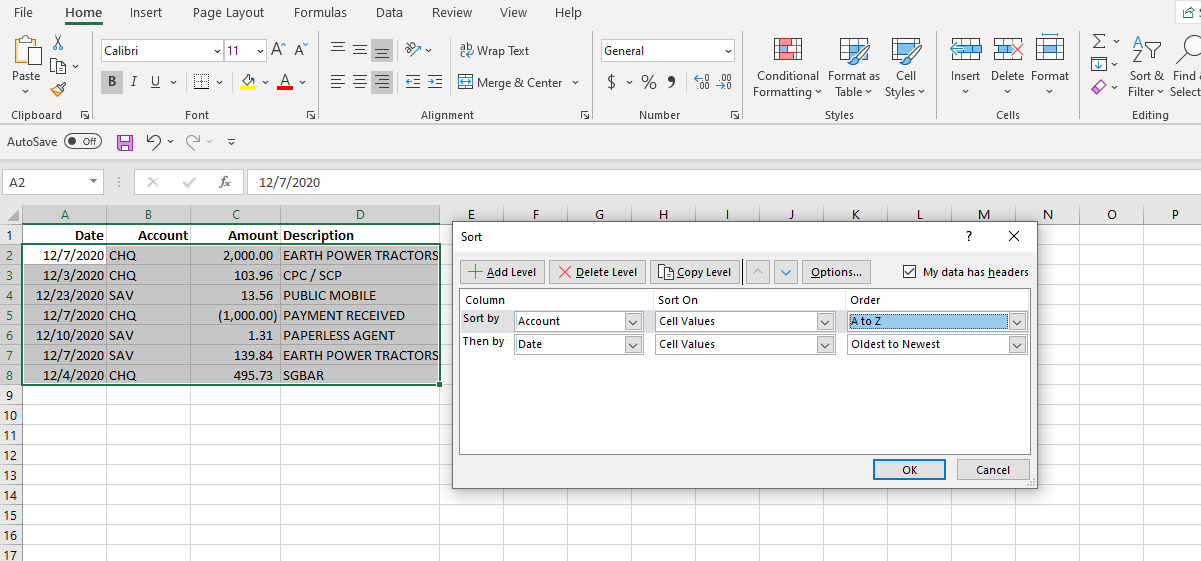
Task: Switch to Formulas tab
Action: tap(320, 13)
